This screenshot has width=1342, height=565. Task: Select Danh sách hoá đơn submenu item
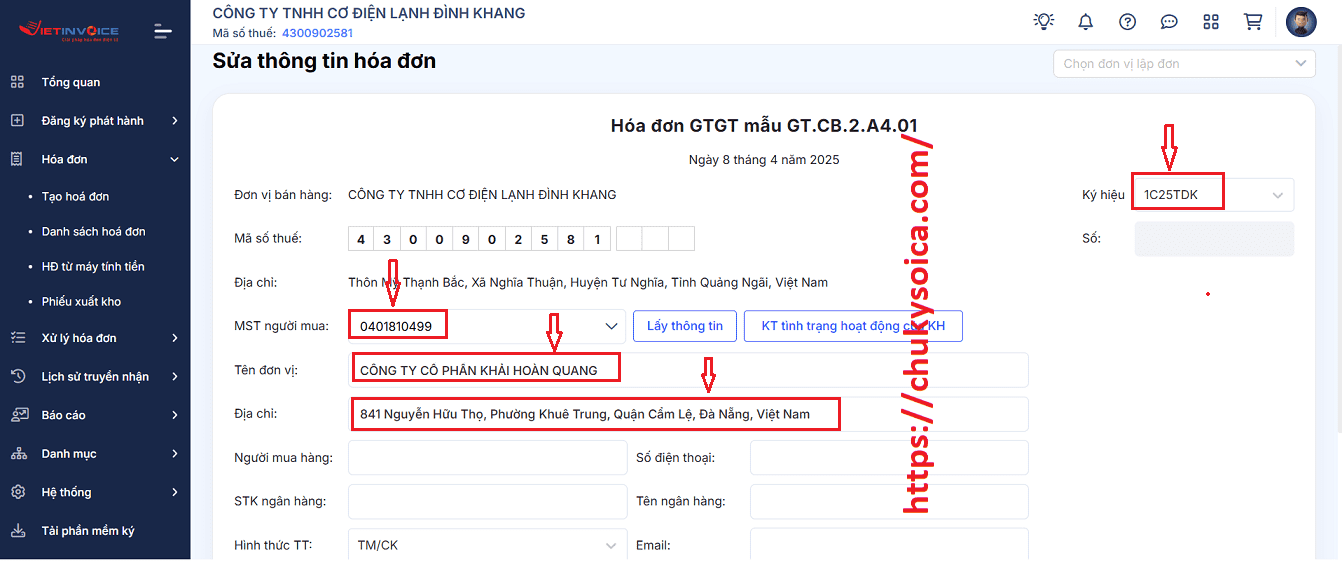93,232
